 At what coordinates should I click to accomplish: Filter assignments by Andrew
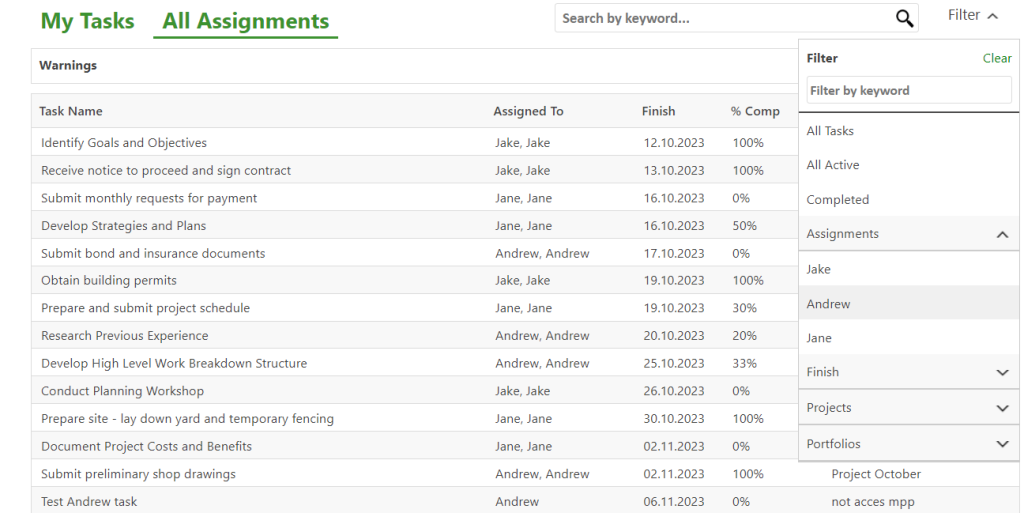click(x=828, y=304)
